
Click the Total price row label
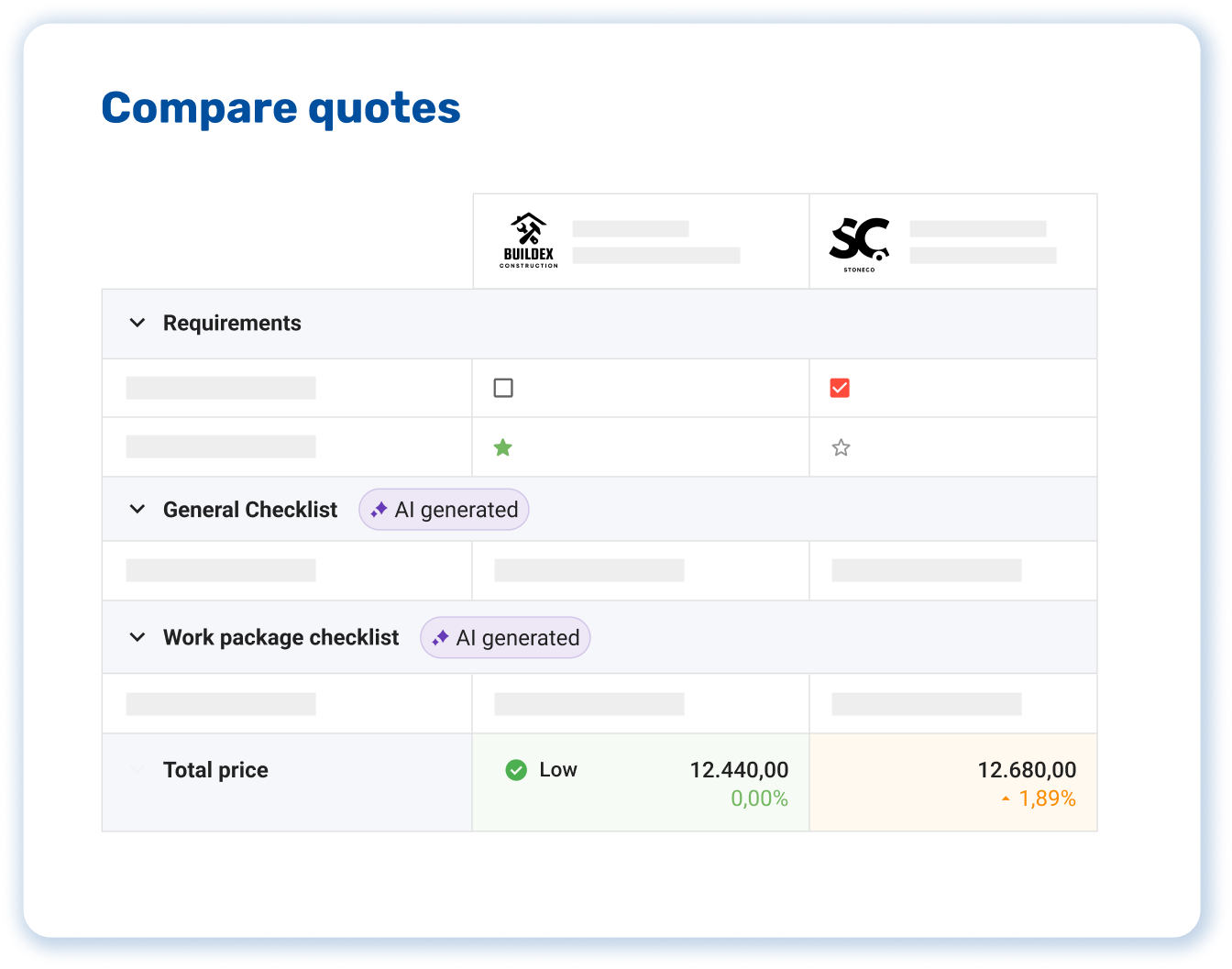coord(215,770)
